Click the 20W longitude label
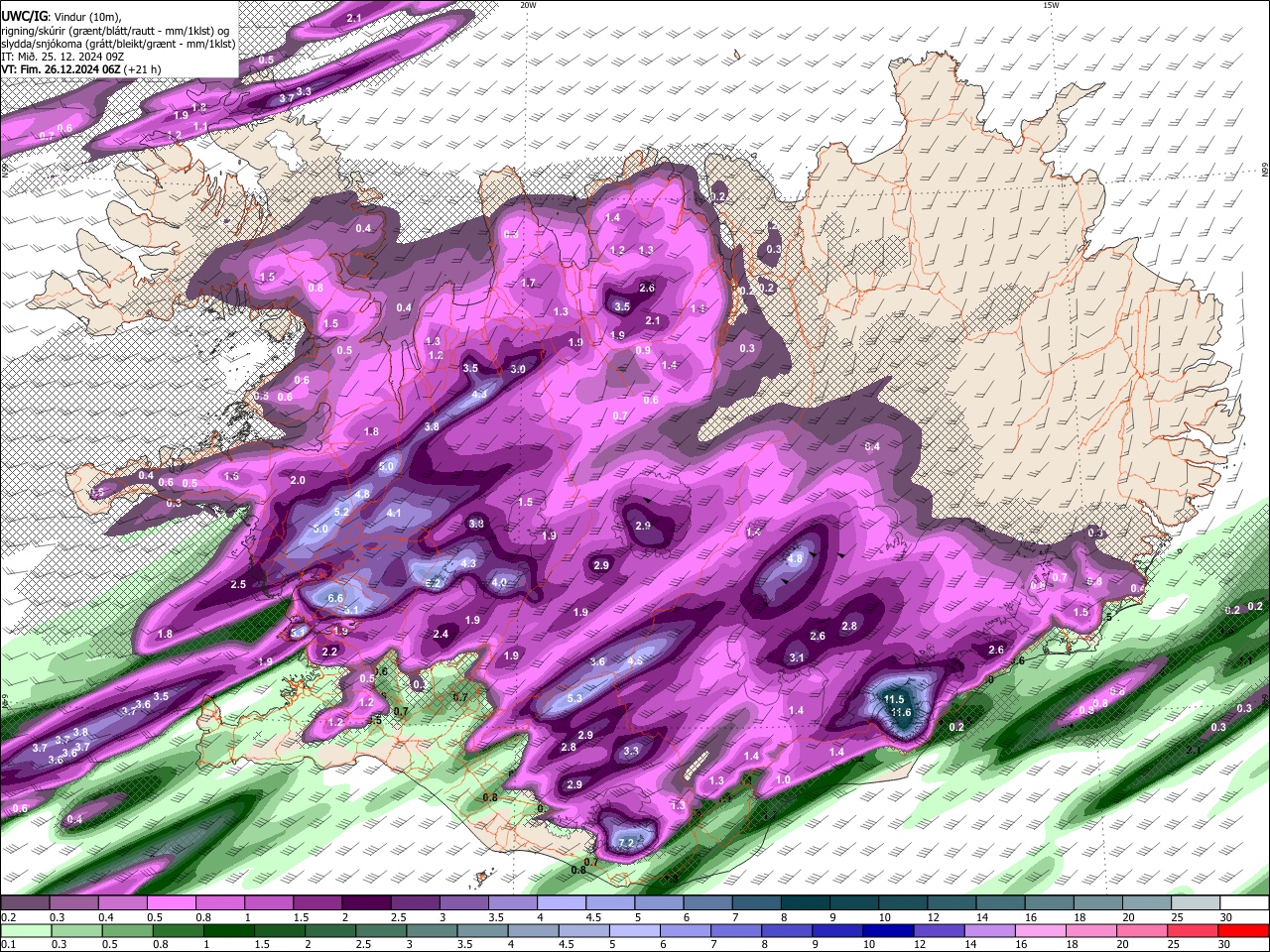The height and width of the screenshot is (952, 1270). coord(528,5)
